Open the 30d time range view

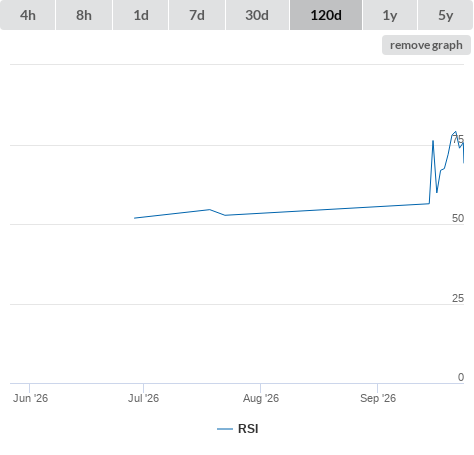pyautogui.click(x=257, y=15)
